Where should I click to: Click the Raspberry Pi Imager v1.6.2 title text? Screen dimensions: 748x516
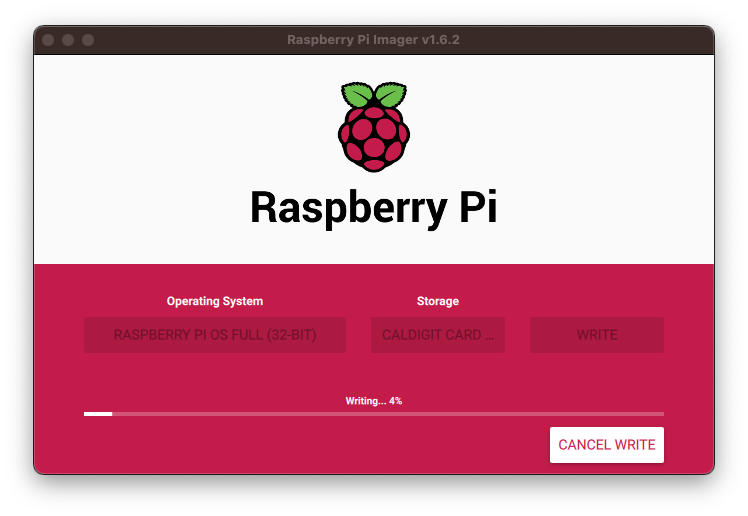(x=373, y=40)
